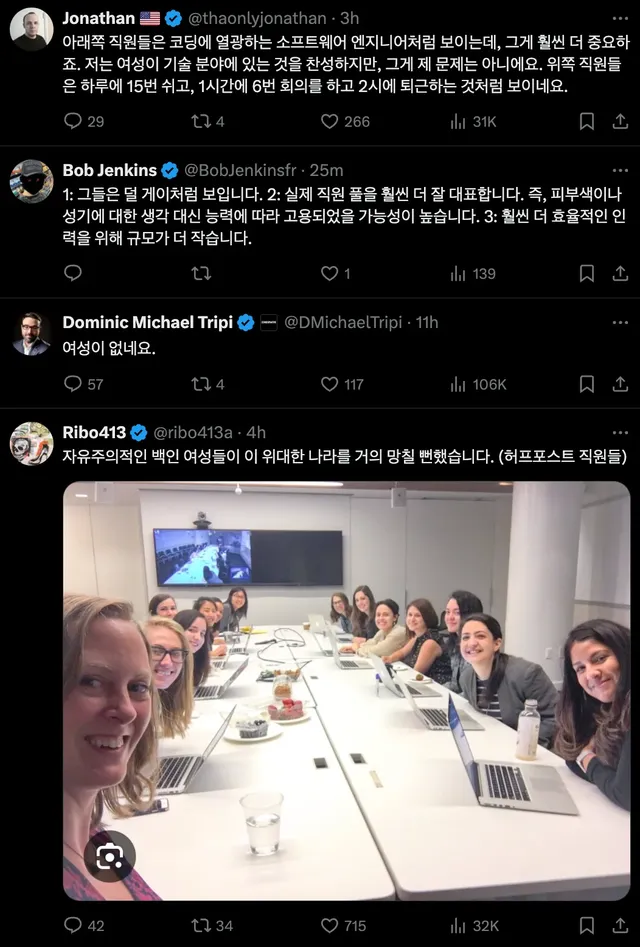Open Jonathan's profile avatar

(31, 30)
